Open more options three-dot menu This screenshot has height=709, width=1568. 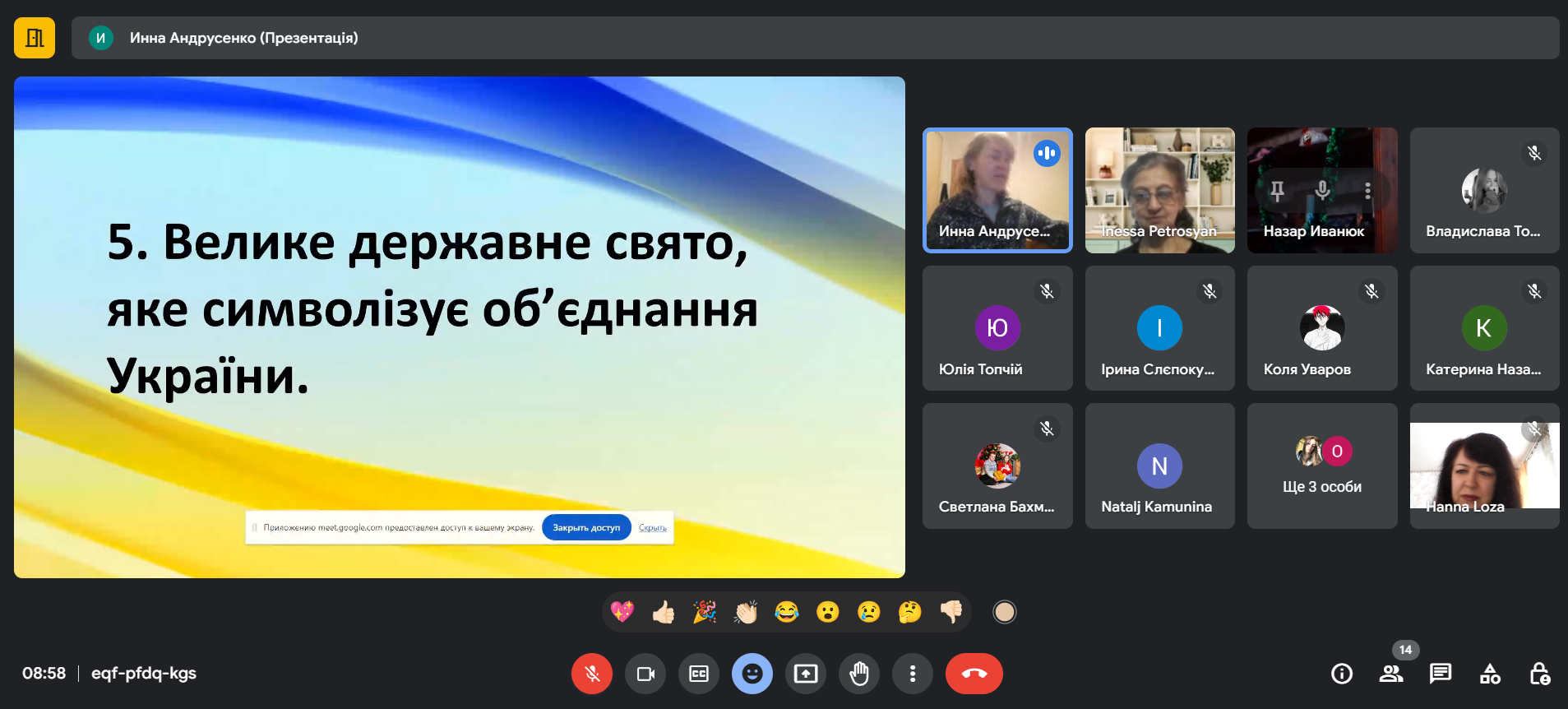913,674
